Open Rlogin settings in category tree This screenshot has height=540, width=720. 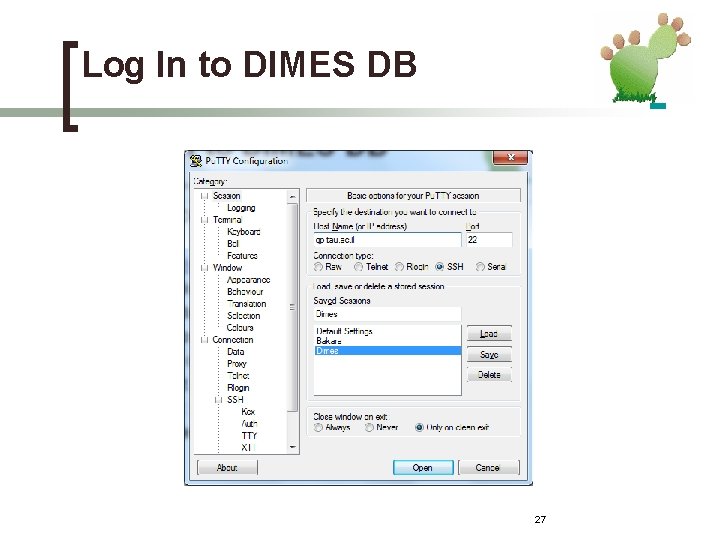238,388
